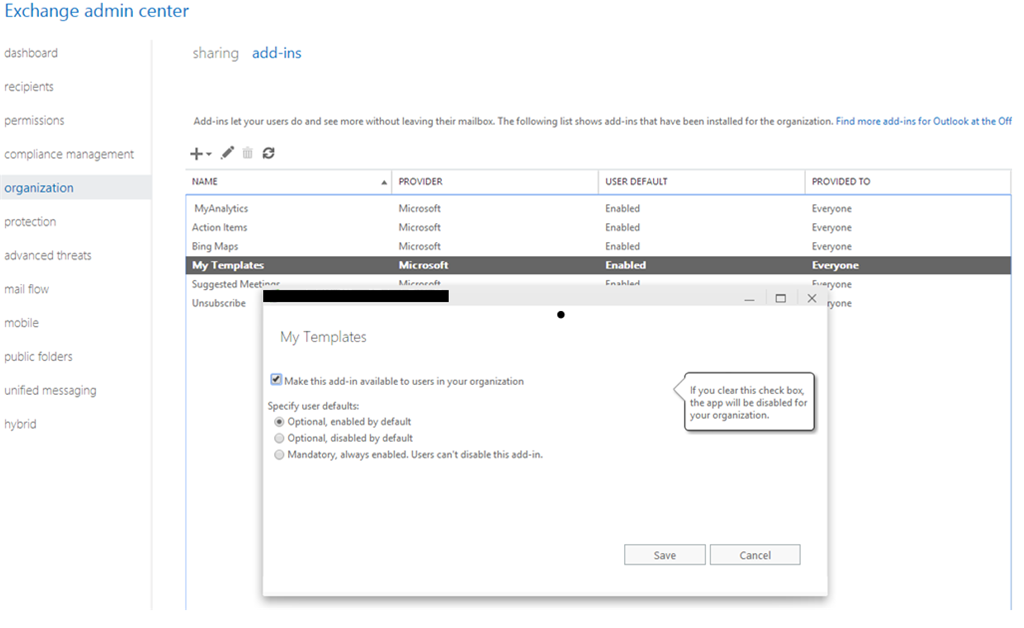
Task: Open Find more add-ins for Outlook link
Action: tap(923, 121)
